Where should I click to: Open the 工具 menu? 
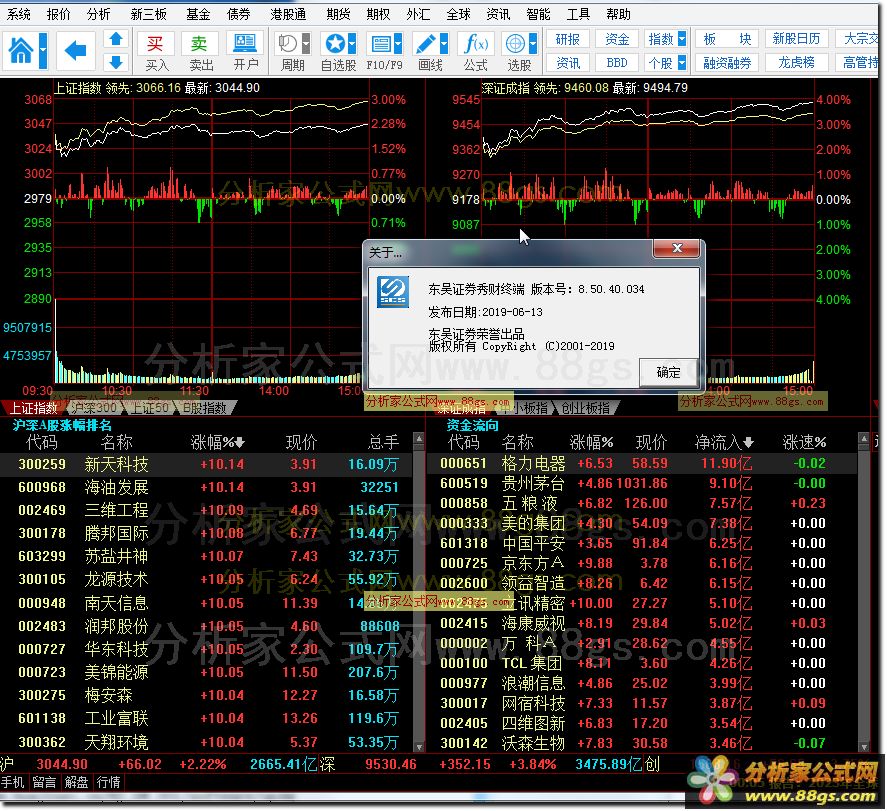pyautogui.click(x=578, y=14)
